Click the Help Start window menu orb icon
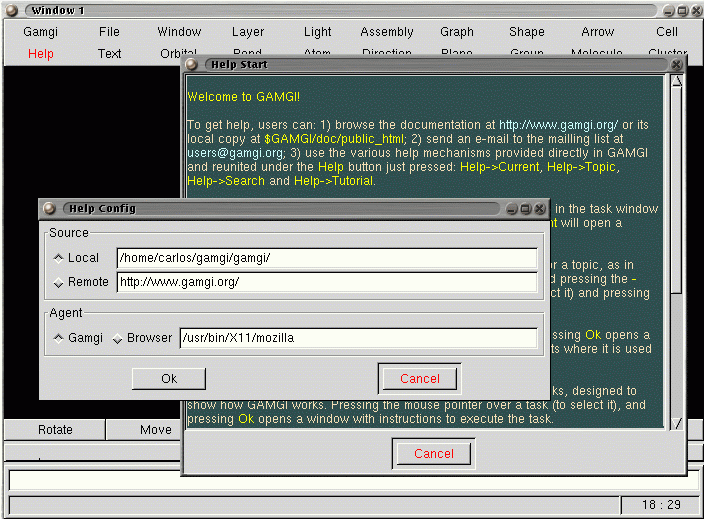The image size is (704, 519). (x=192, y=65)
